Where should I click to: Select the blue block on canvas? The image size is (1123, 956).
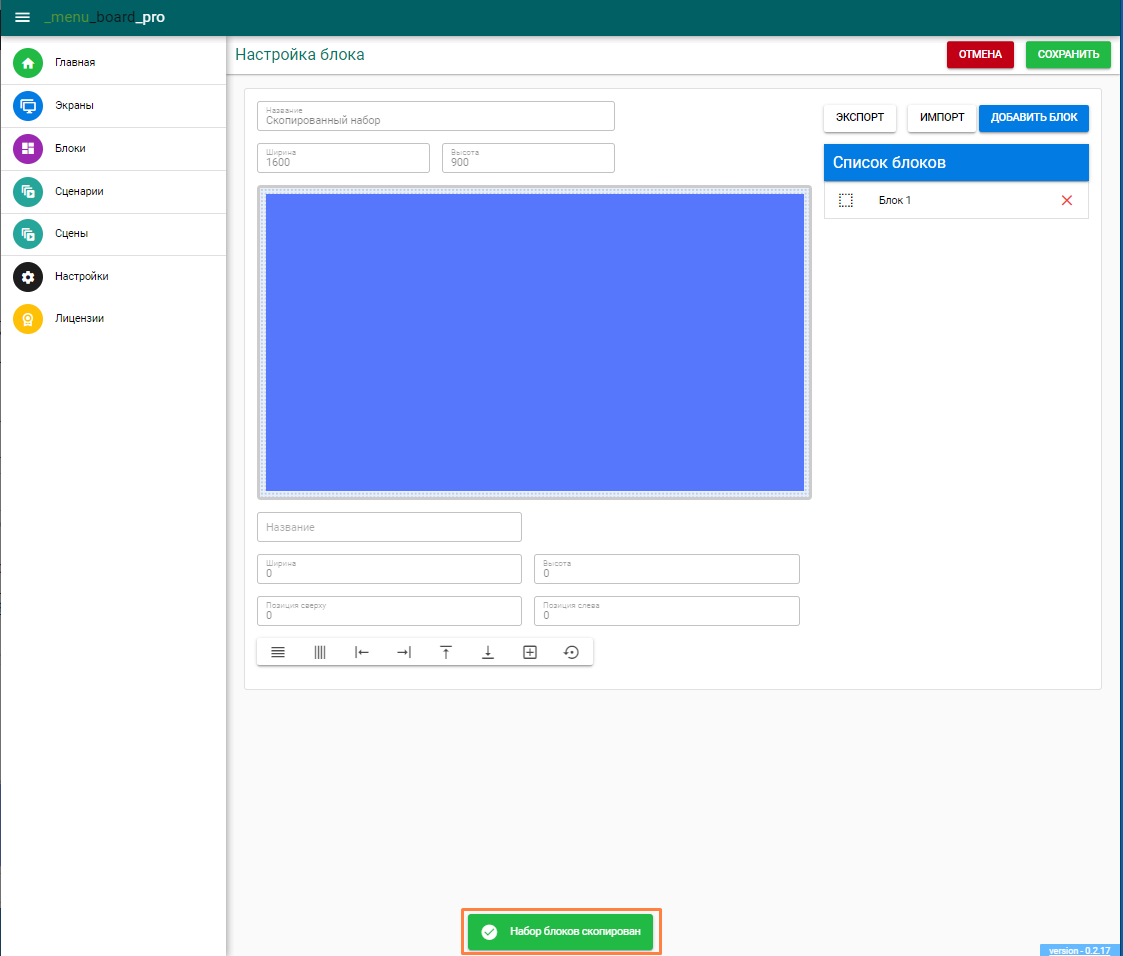[x=534, y=342]
